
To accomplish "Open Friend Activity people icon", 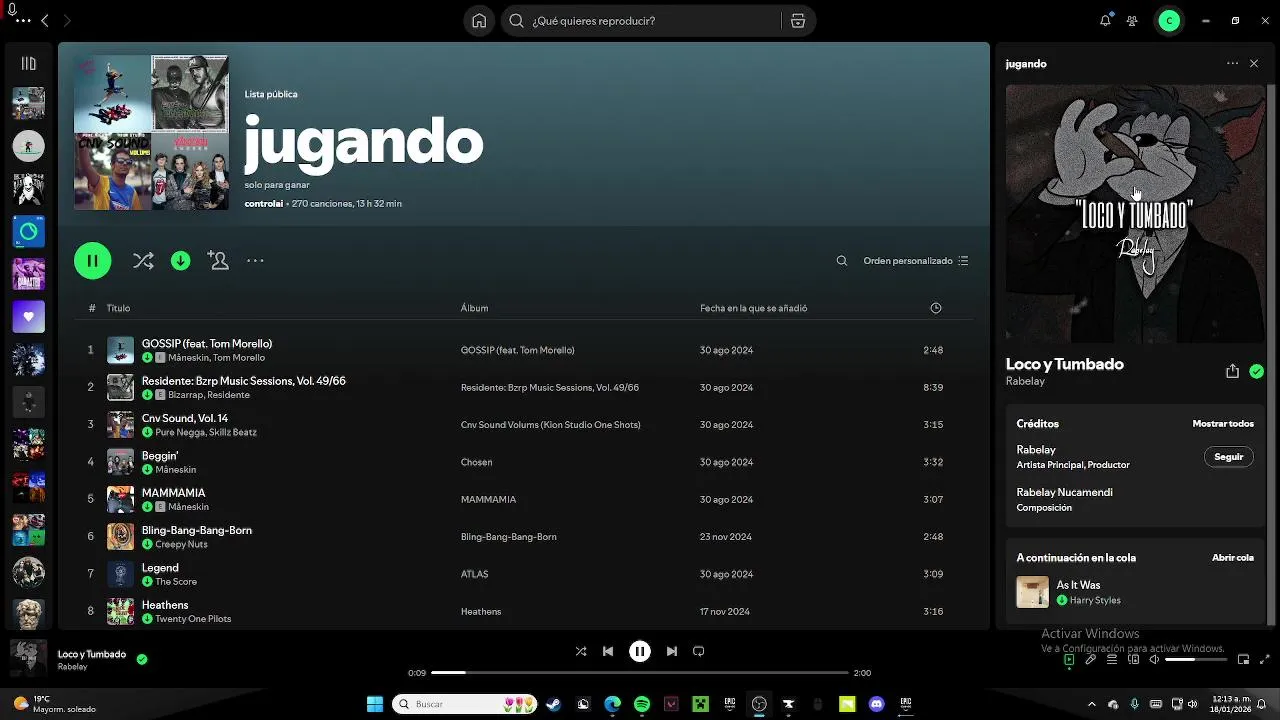I will 1132,21.
